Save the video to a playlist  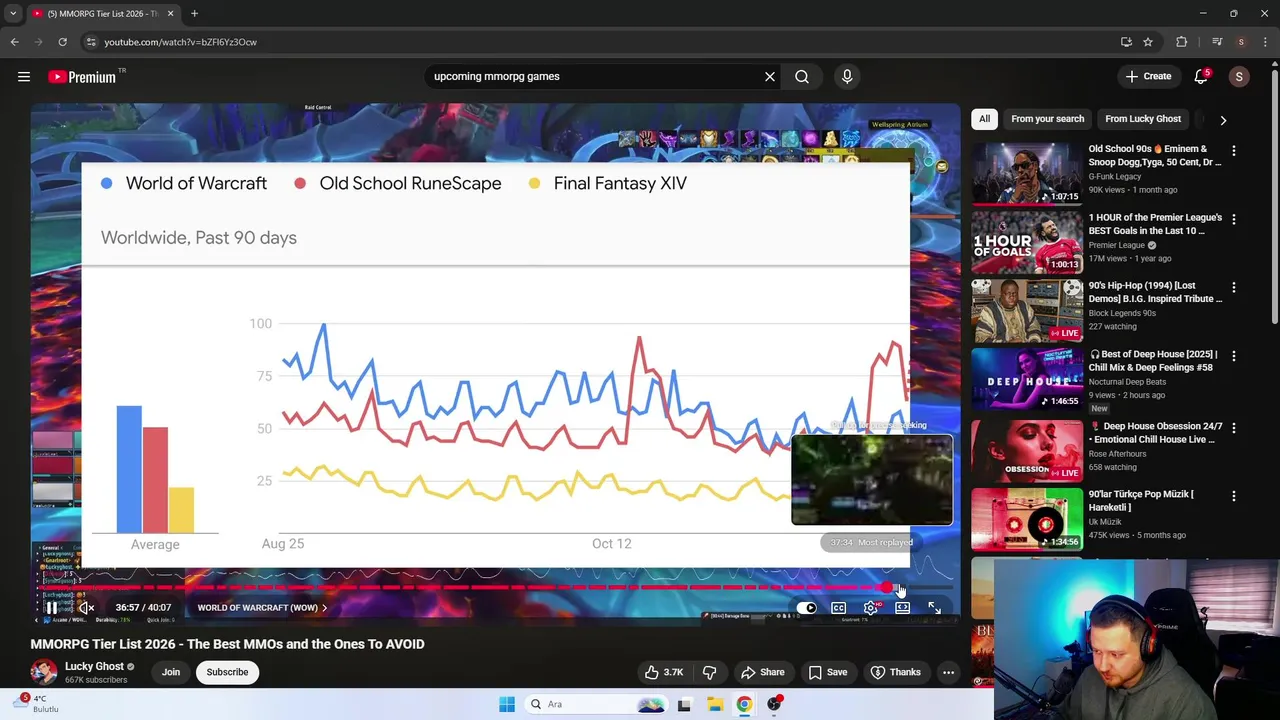click(x=828, y=672)
